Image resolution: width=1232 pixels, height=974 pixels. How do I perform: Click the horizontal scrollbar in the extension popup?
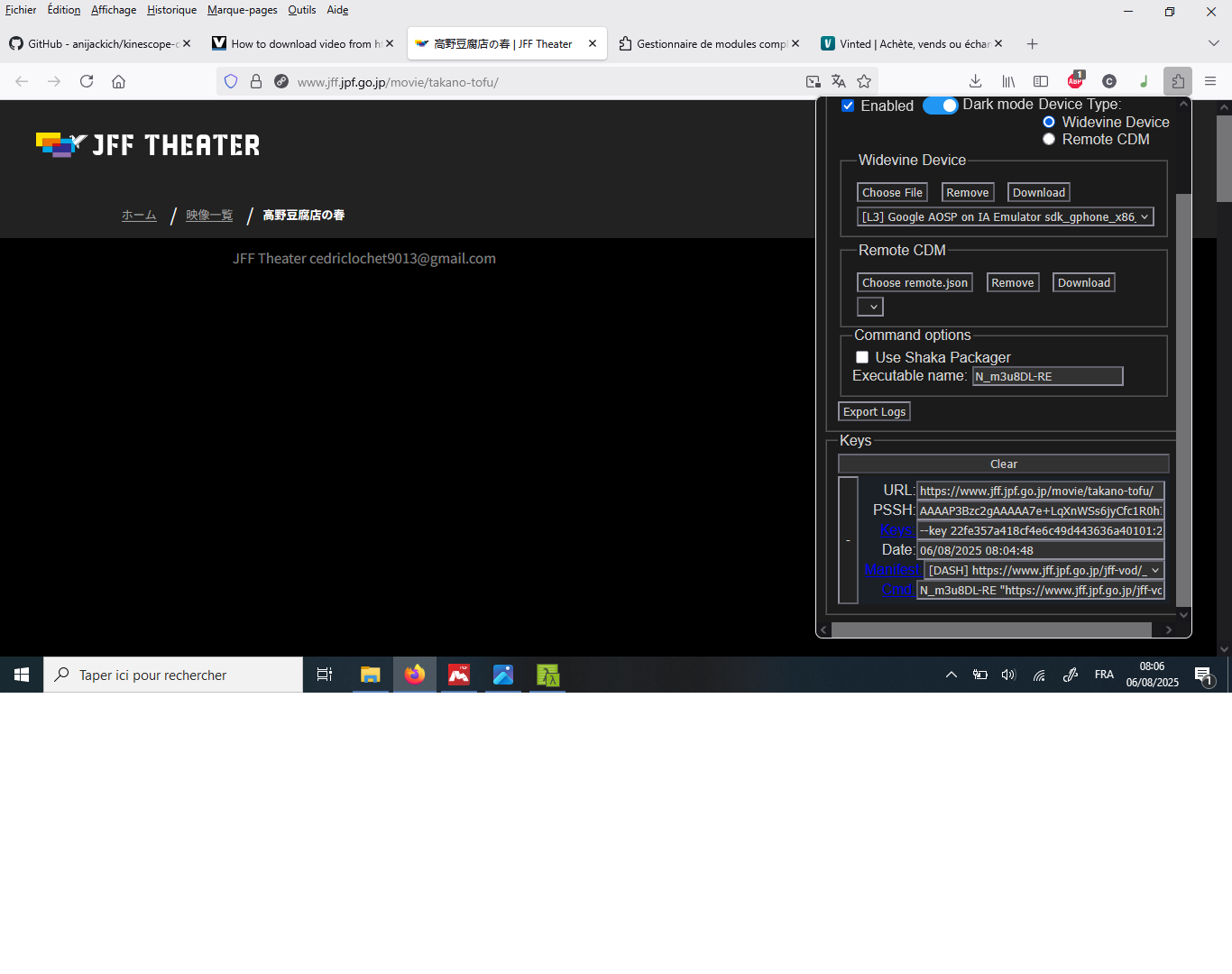click(x=991, y=629)
